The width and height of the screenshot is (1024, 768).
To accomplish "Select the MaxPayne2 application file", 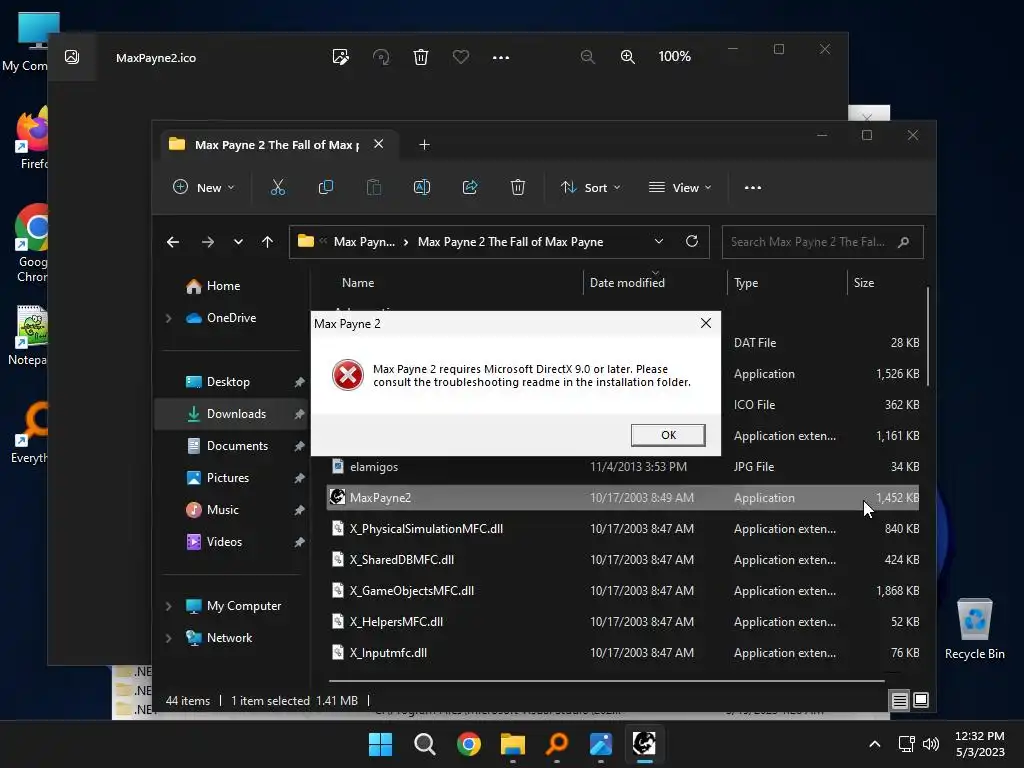I will 622,498.
